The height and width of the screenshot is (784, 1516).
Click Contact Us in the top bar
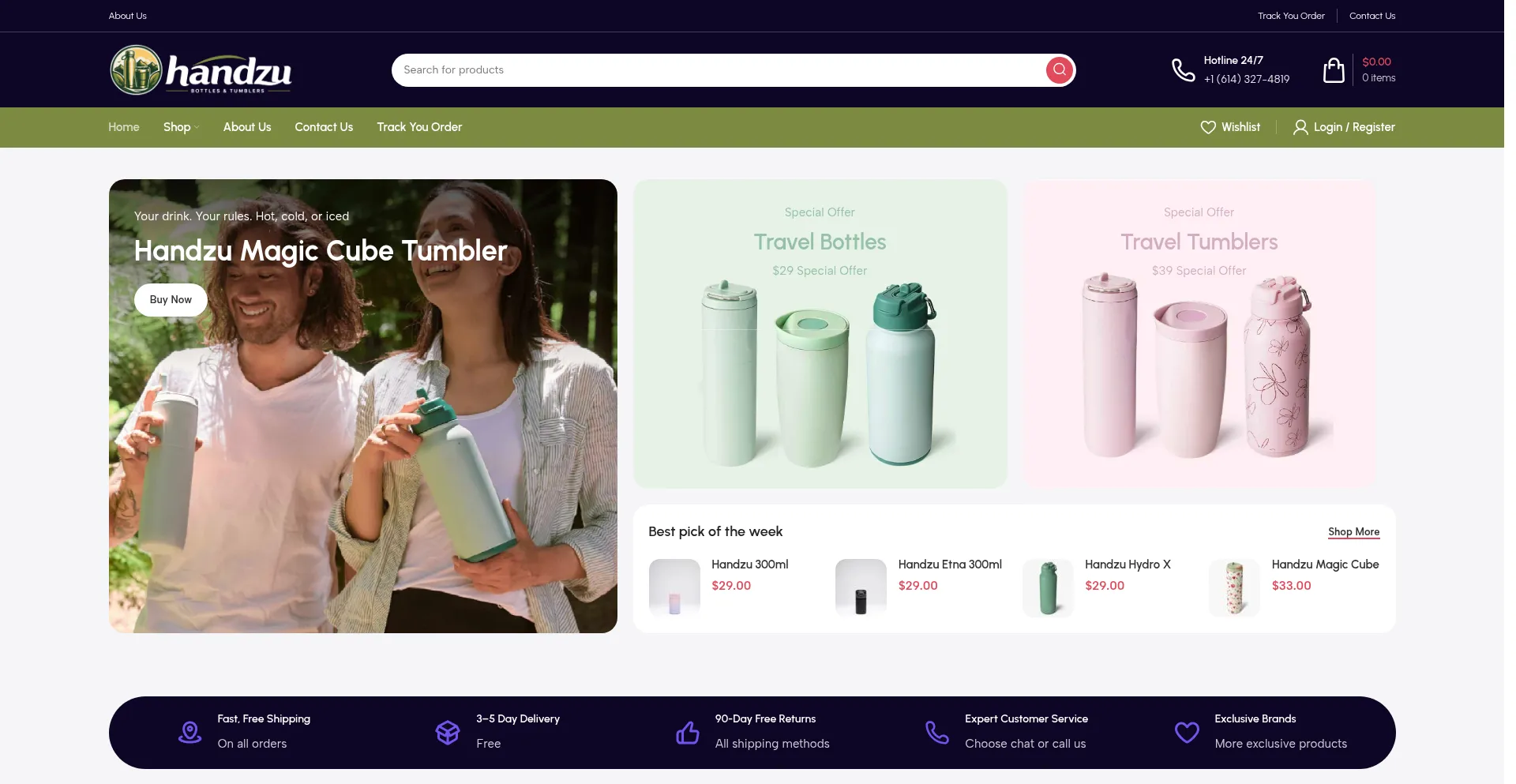[x=1372, y=16]
